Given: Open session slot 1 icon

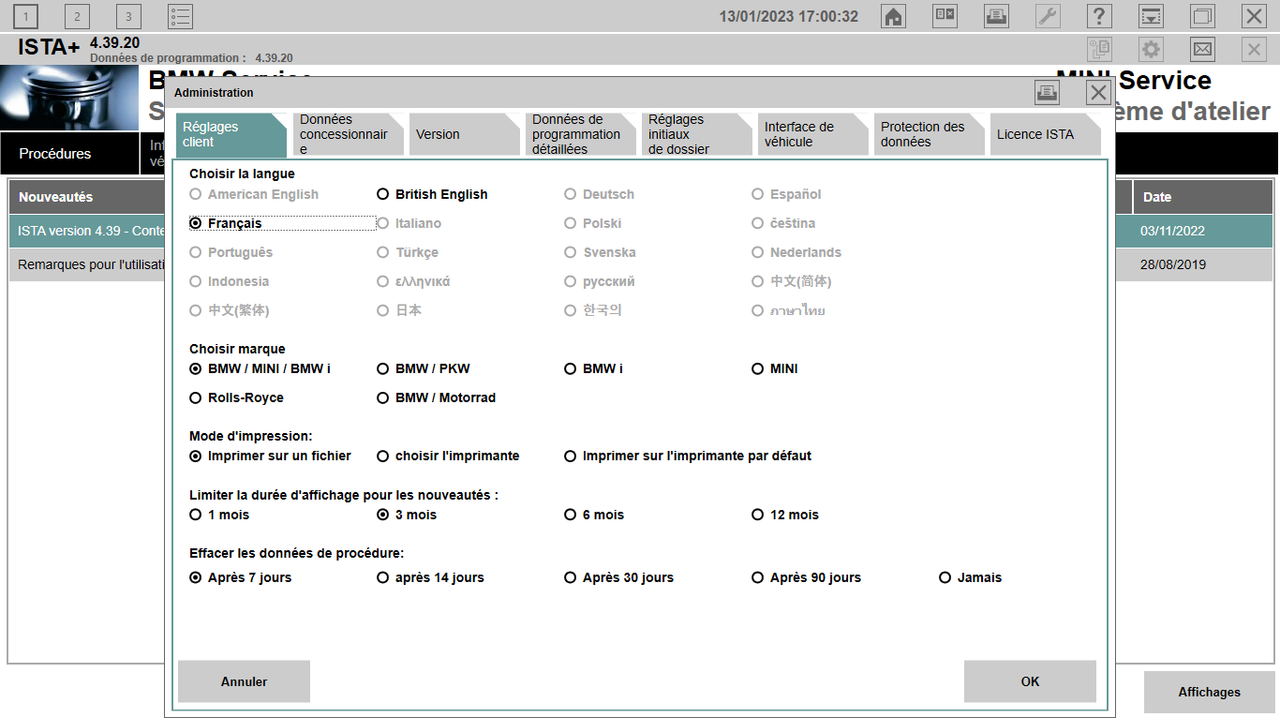Looking at the screenshot, I should point(25,16).
